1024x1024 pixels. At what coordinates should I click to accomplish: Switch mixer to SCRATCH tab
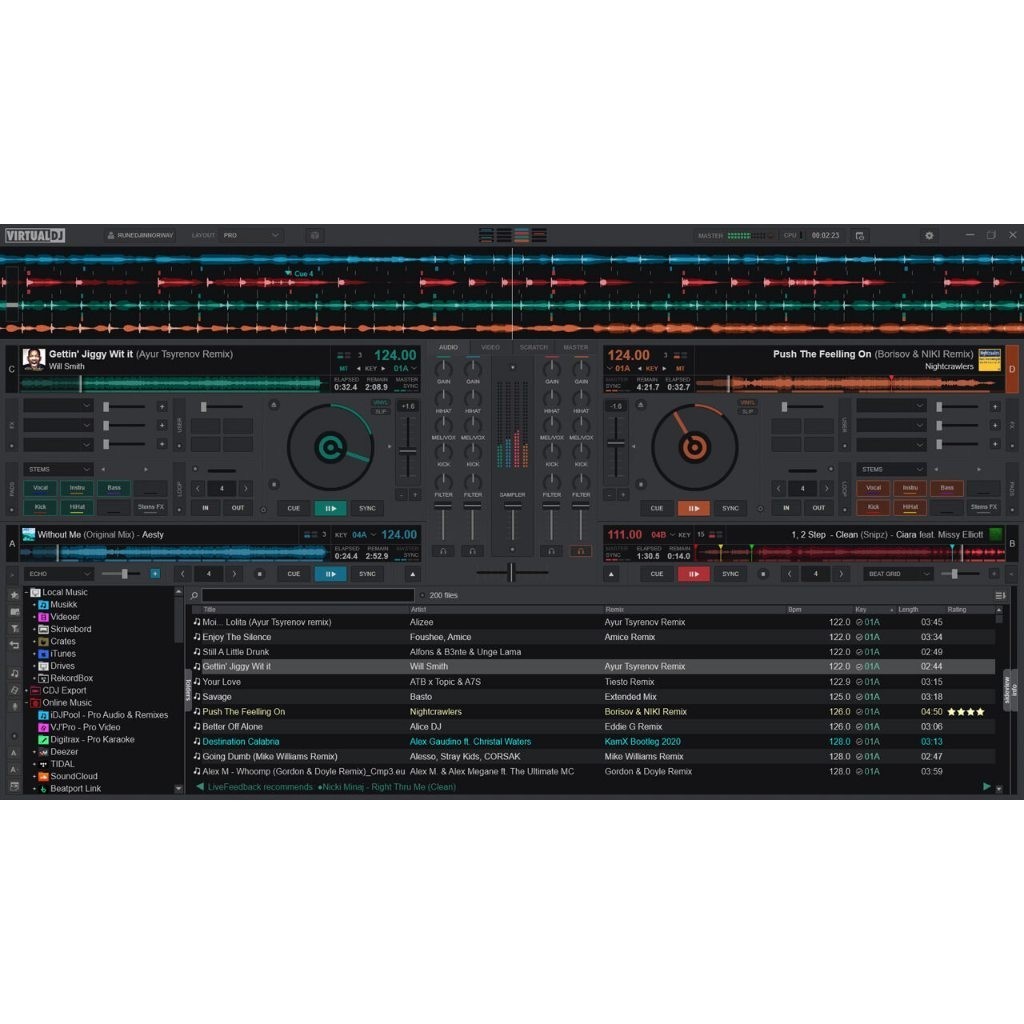pyautogui.click(x=534, y=347)
